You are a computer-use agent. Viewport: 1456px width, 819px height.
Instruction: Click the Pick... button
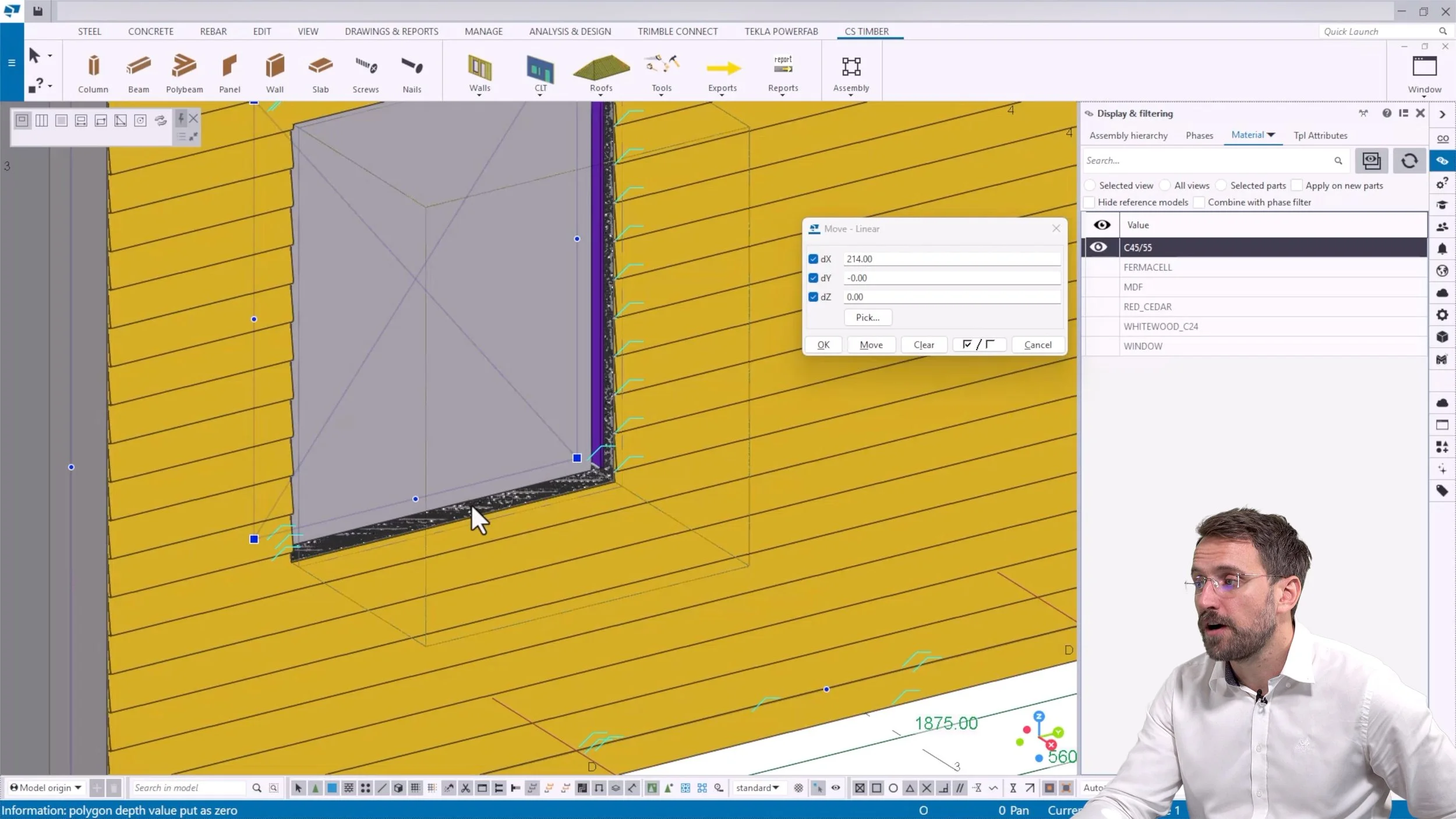[868, 317]
